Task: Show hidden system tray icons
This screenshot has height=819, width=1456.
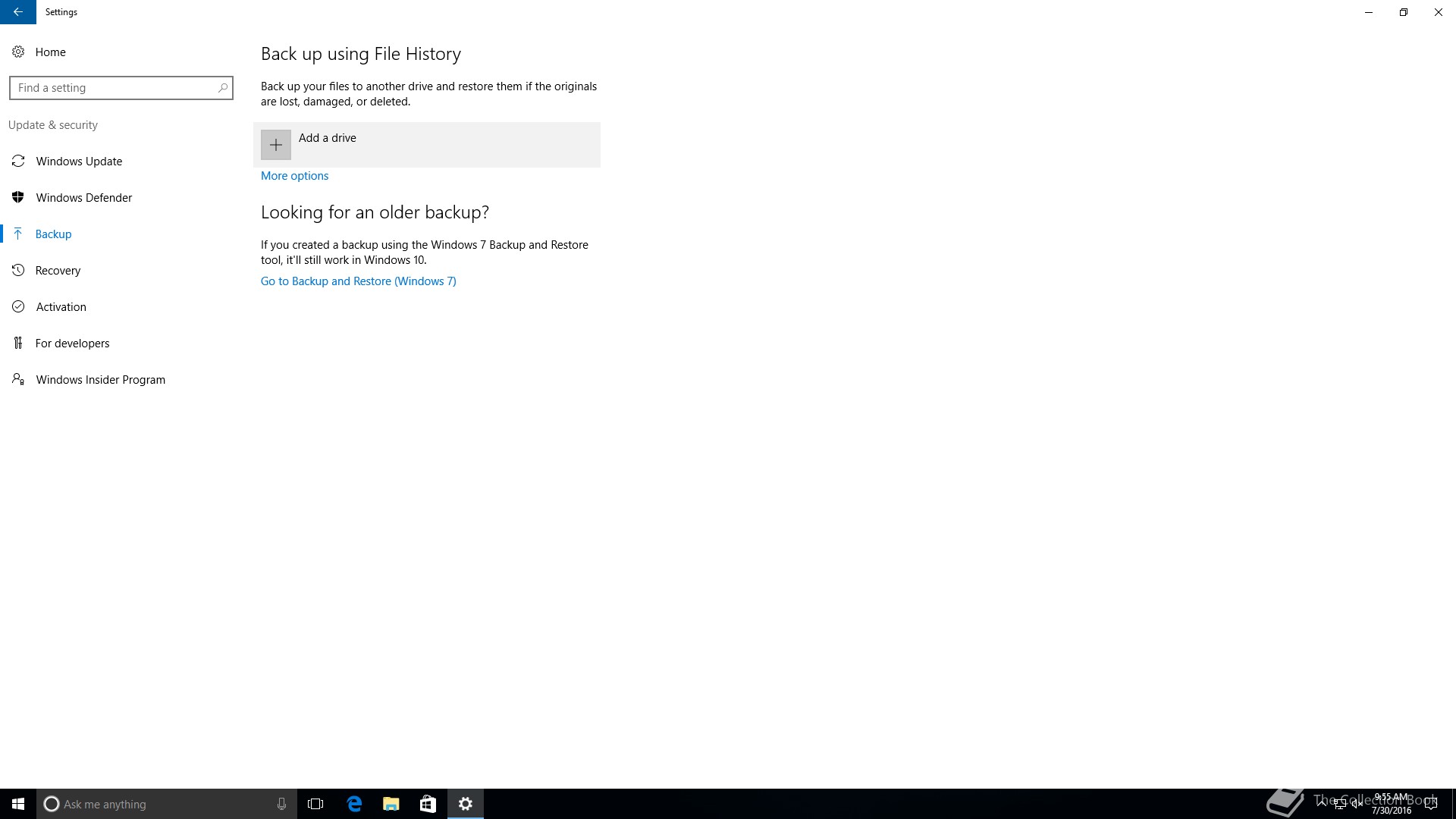Action: click(1322, 804)
